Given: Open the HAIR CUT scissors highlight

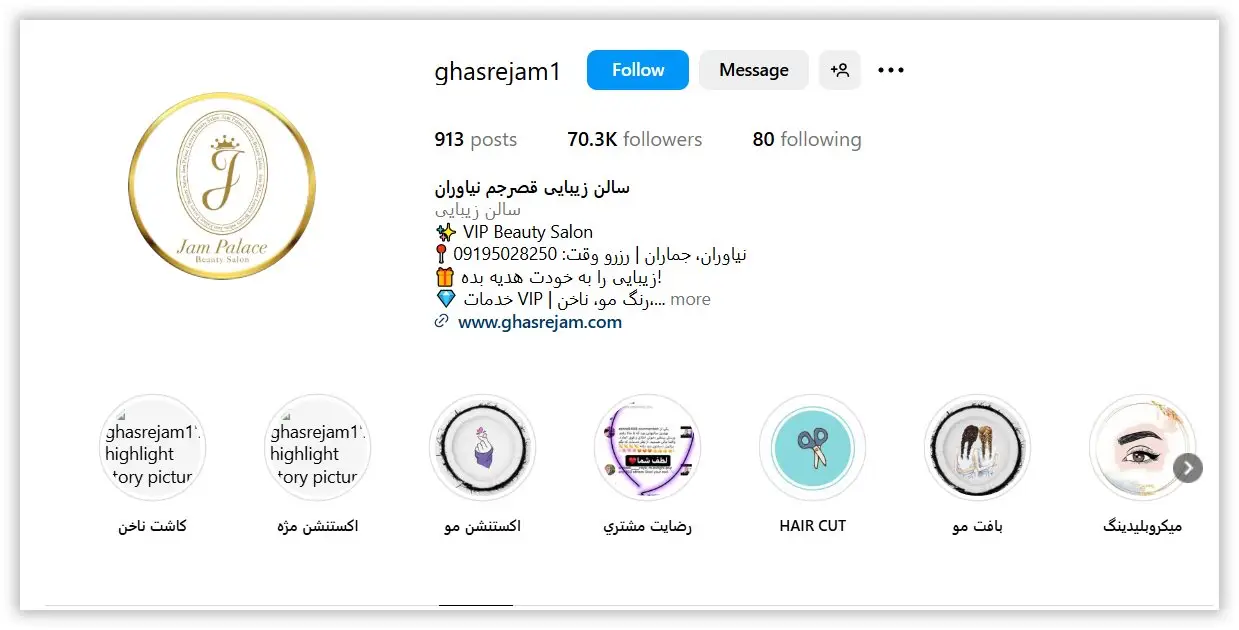Looking at the screenshot, I should point(812,448).
